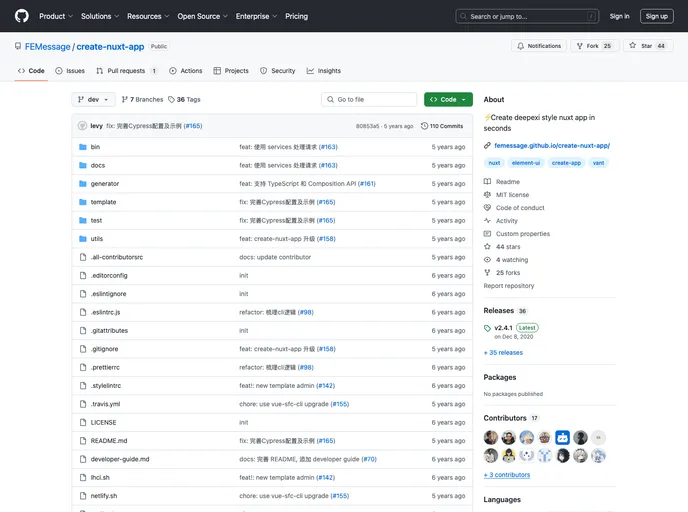The height and width of the screenshot is (512, 688).
Task: Open the Insights tab
Action: (x=323, y=71)
